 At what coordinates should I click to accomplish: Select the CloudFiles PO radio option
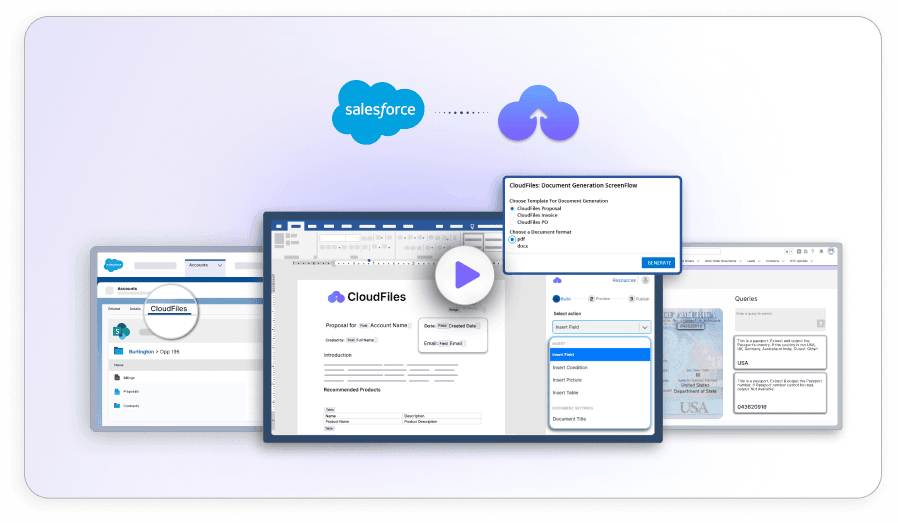pyautogui.click(x=512, y=222)
